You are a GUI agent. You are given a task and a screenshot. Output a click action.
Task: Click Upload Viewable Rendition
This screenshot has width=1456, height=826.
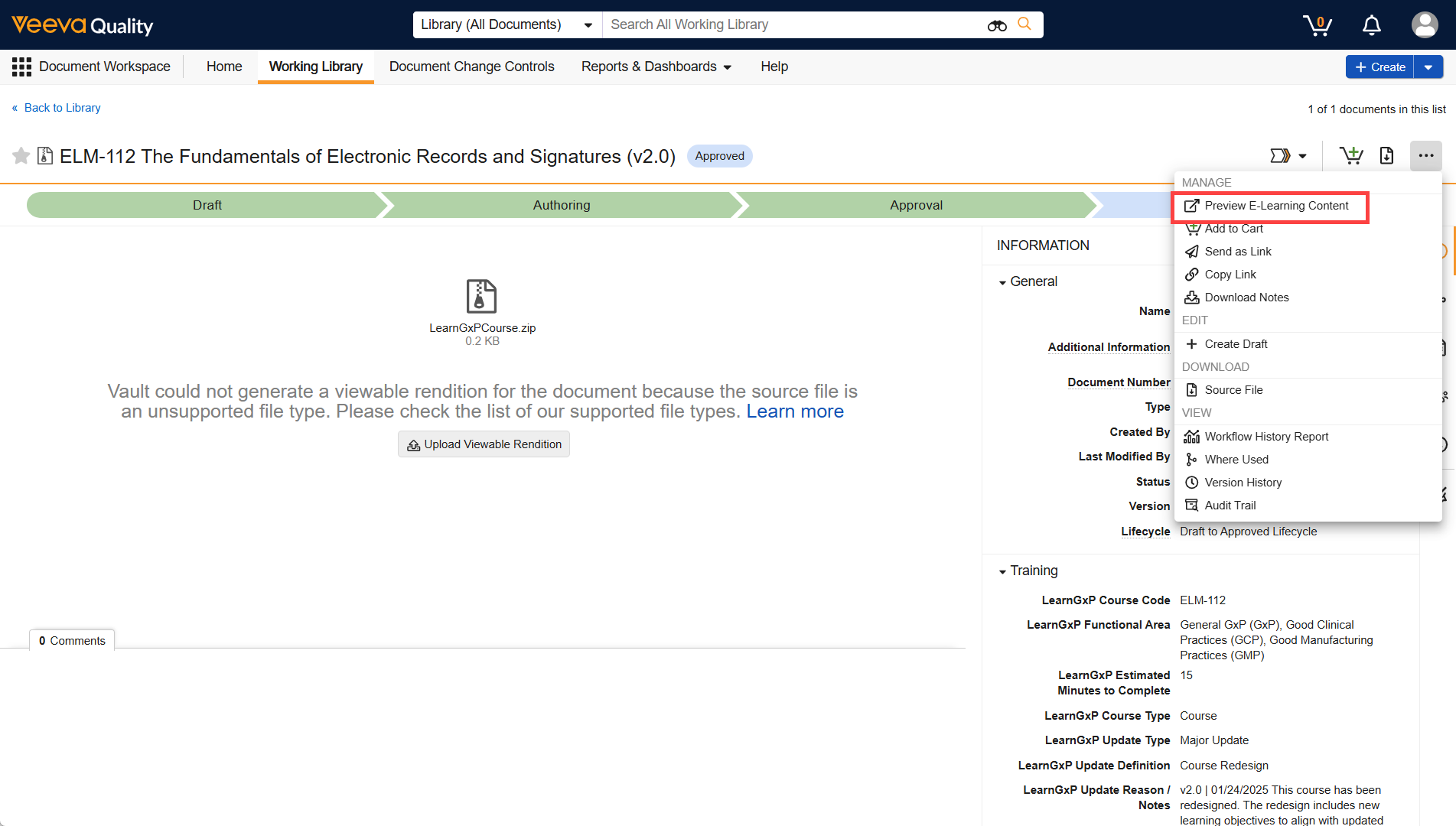click(x=484, y=444)
